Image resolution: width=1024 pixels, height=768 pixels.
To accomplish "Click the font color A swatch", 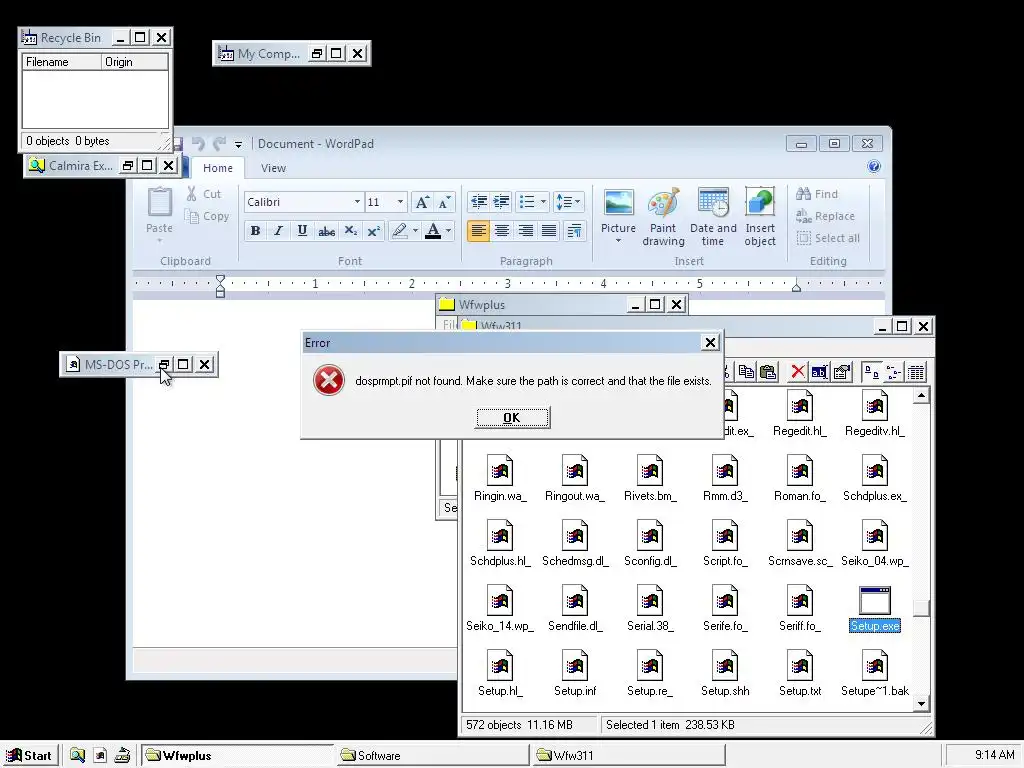I will (x=432, y=231).
